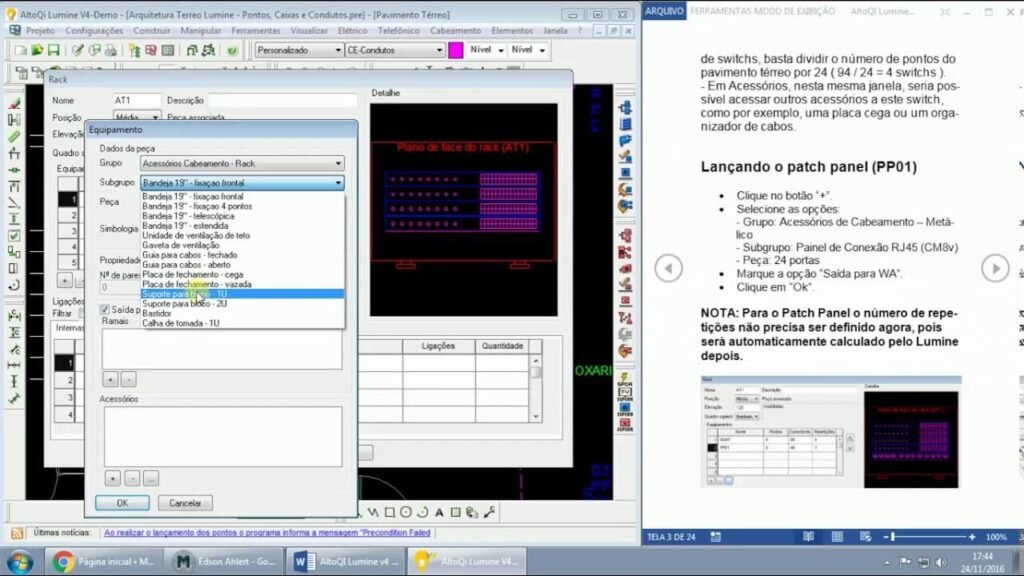This screenshot has width=1024, height=576.
Task: Click the 'Precondition Failed' news link
Action: tap(267, 533)
